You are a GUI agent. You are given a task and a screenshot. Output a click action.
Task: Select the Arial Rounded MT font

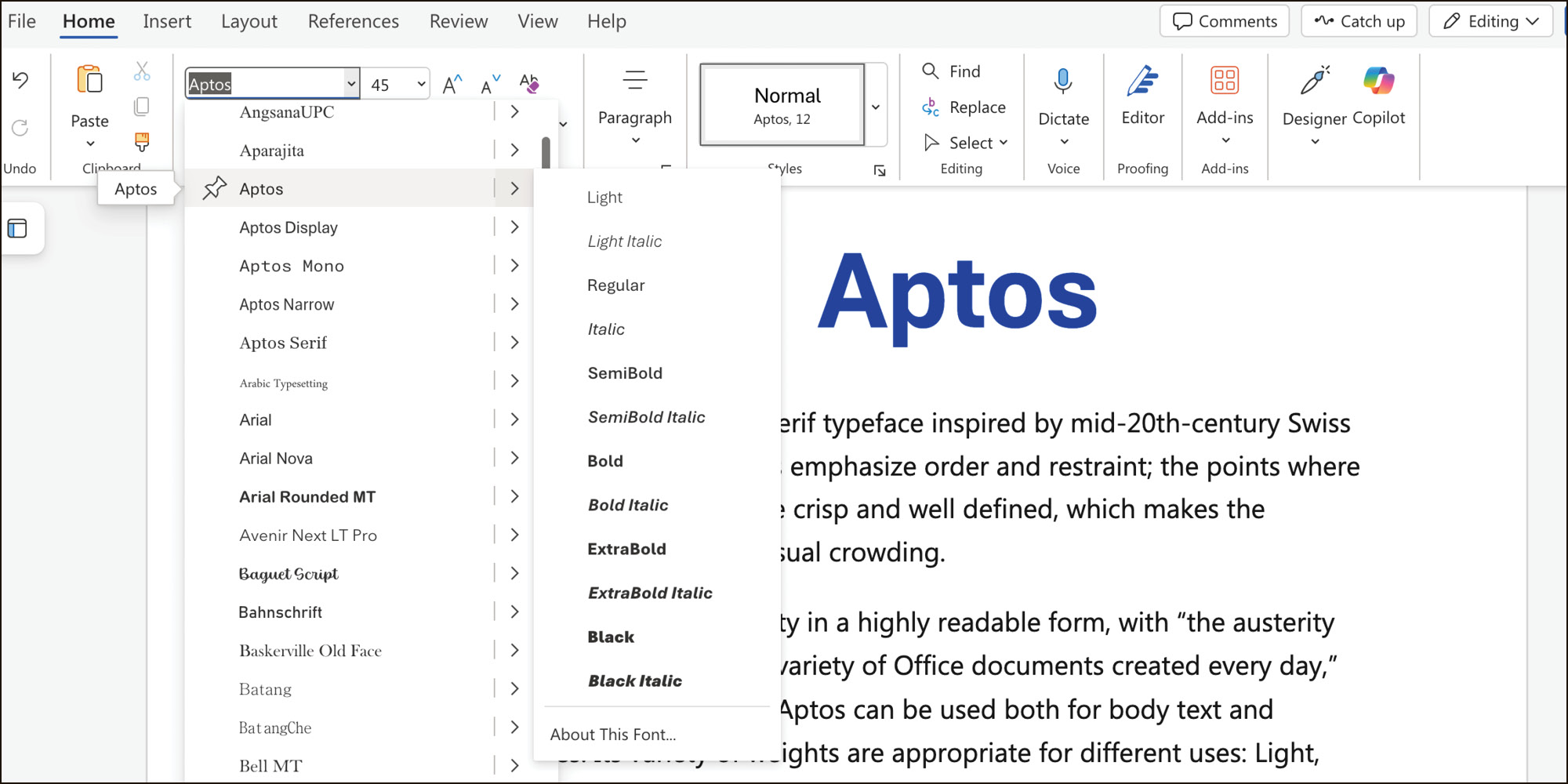click(x=307, y=496)
